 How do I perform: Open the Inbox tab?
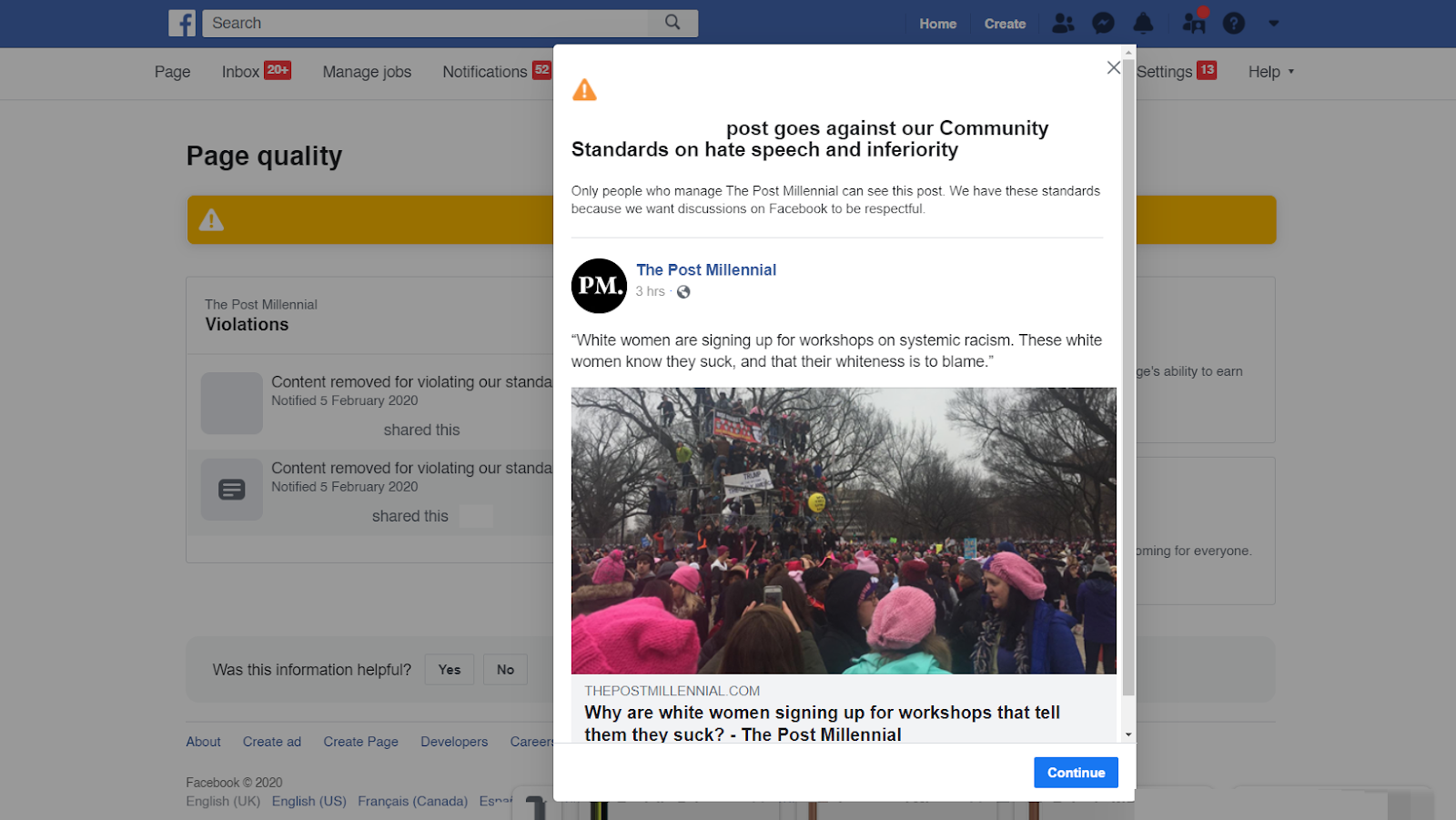coord(256,72)
